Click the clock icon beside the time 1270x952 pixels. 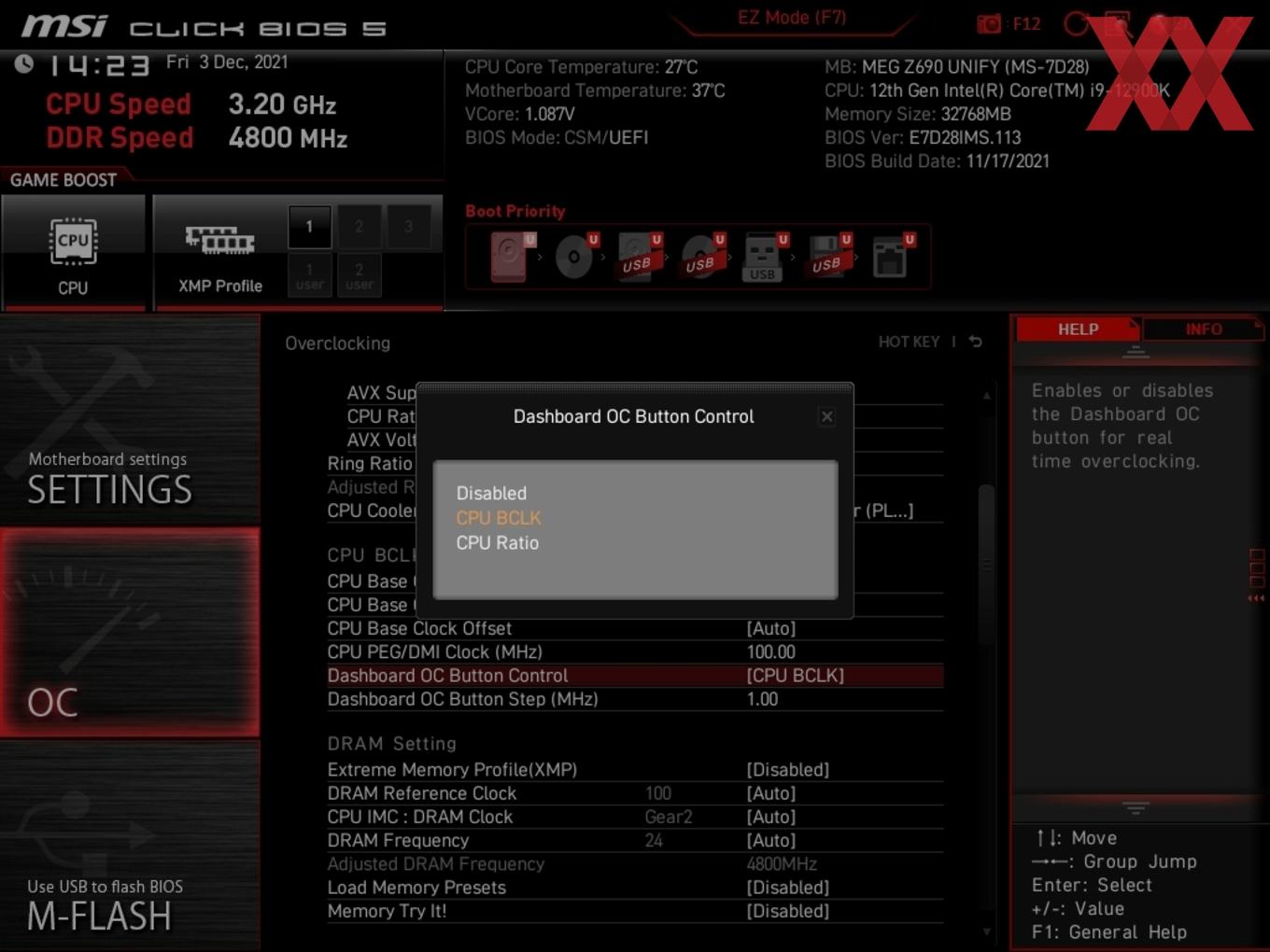(24, 63)
